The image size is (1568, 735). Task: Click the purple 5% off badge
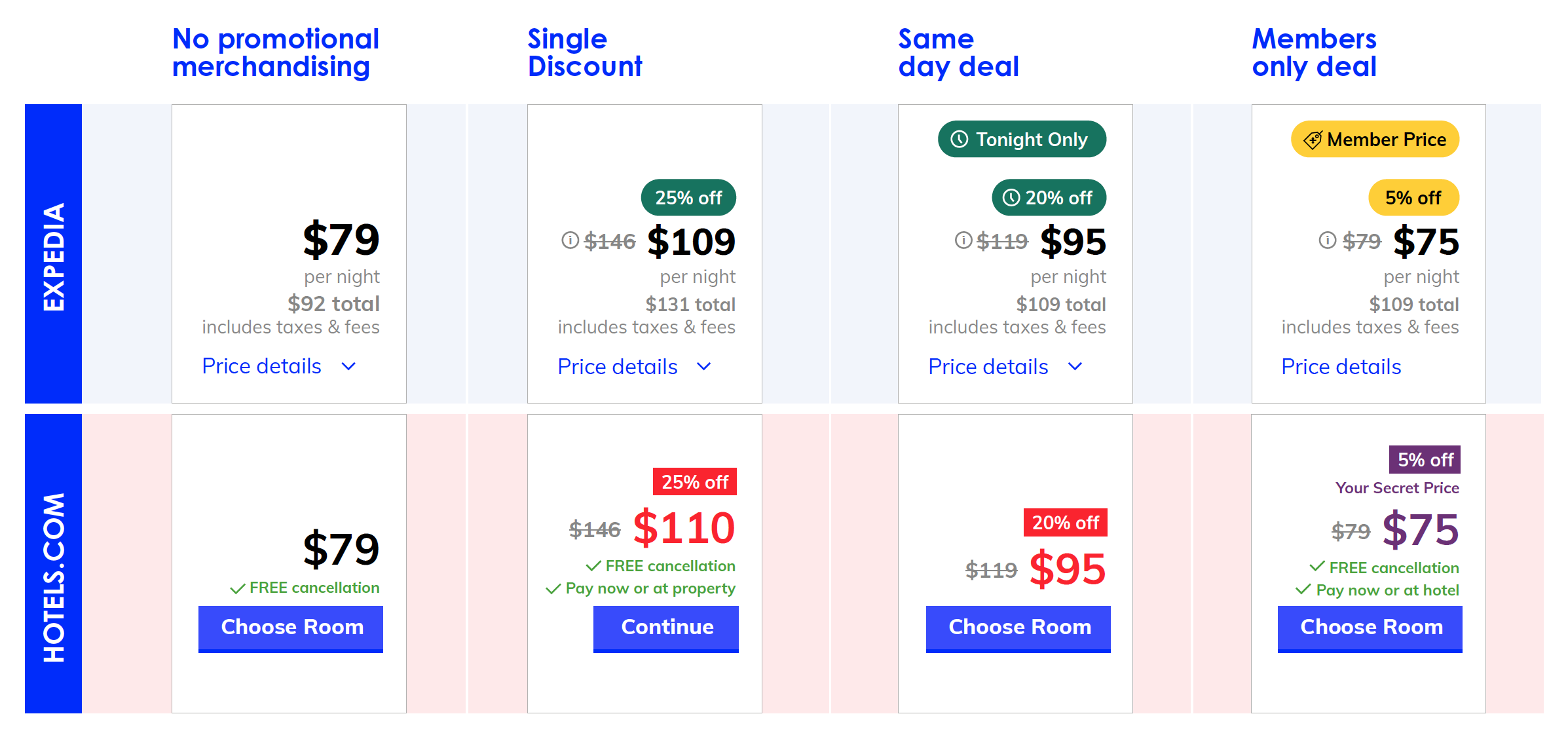[1425, 460]
